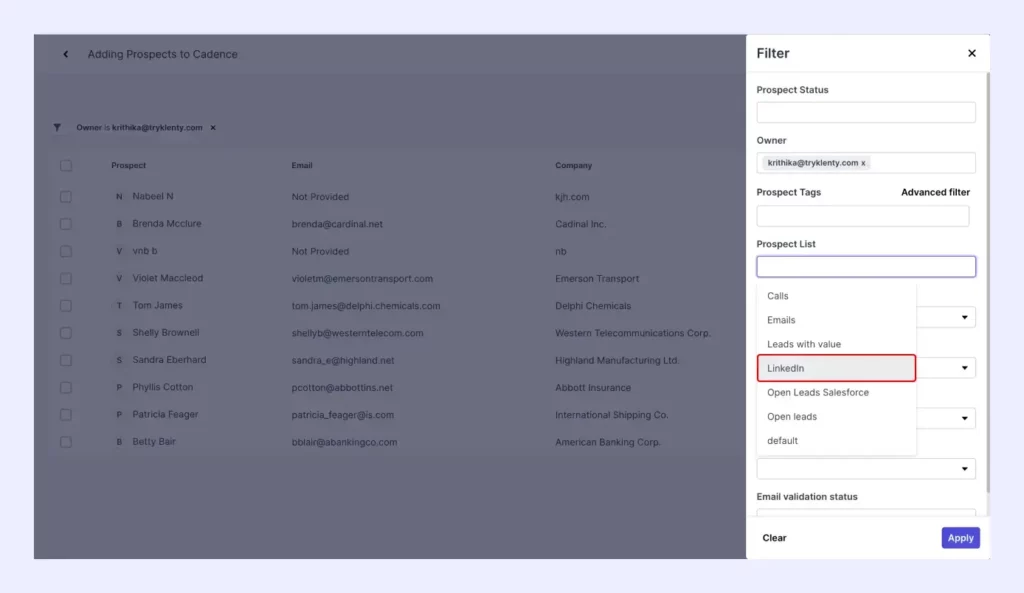The image size is (1024, 593).
Task: Pick the Open leads option
Action: click(836, 417)
